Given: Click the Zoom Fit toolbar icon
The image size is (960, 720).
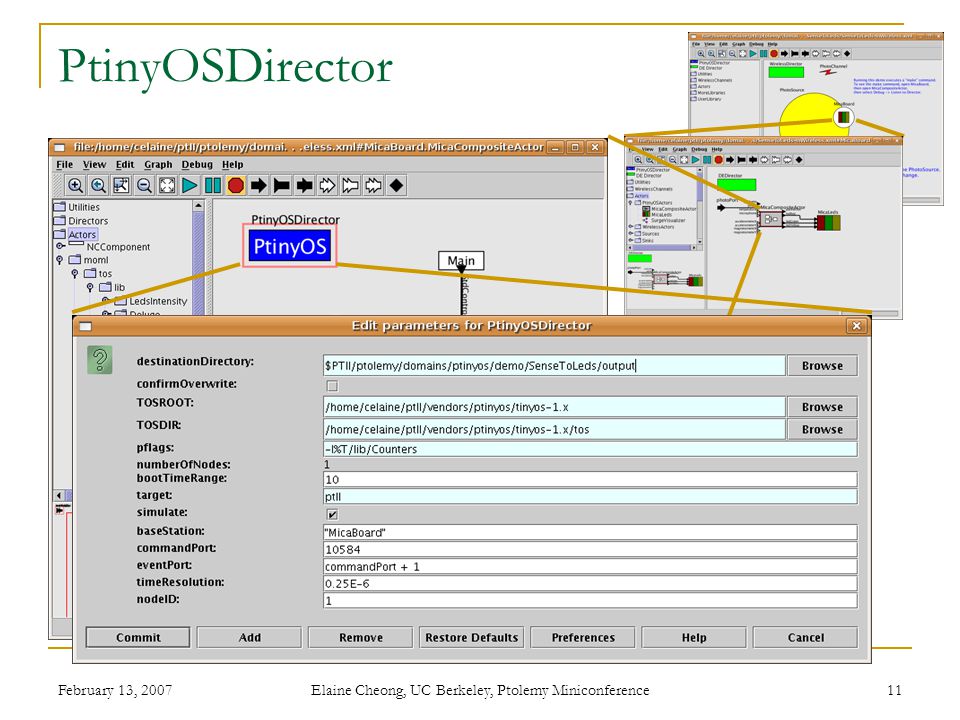Looking at the screenshot, I should 121,186.
